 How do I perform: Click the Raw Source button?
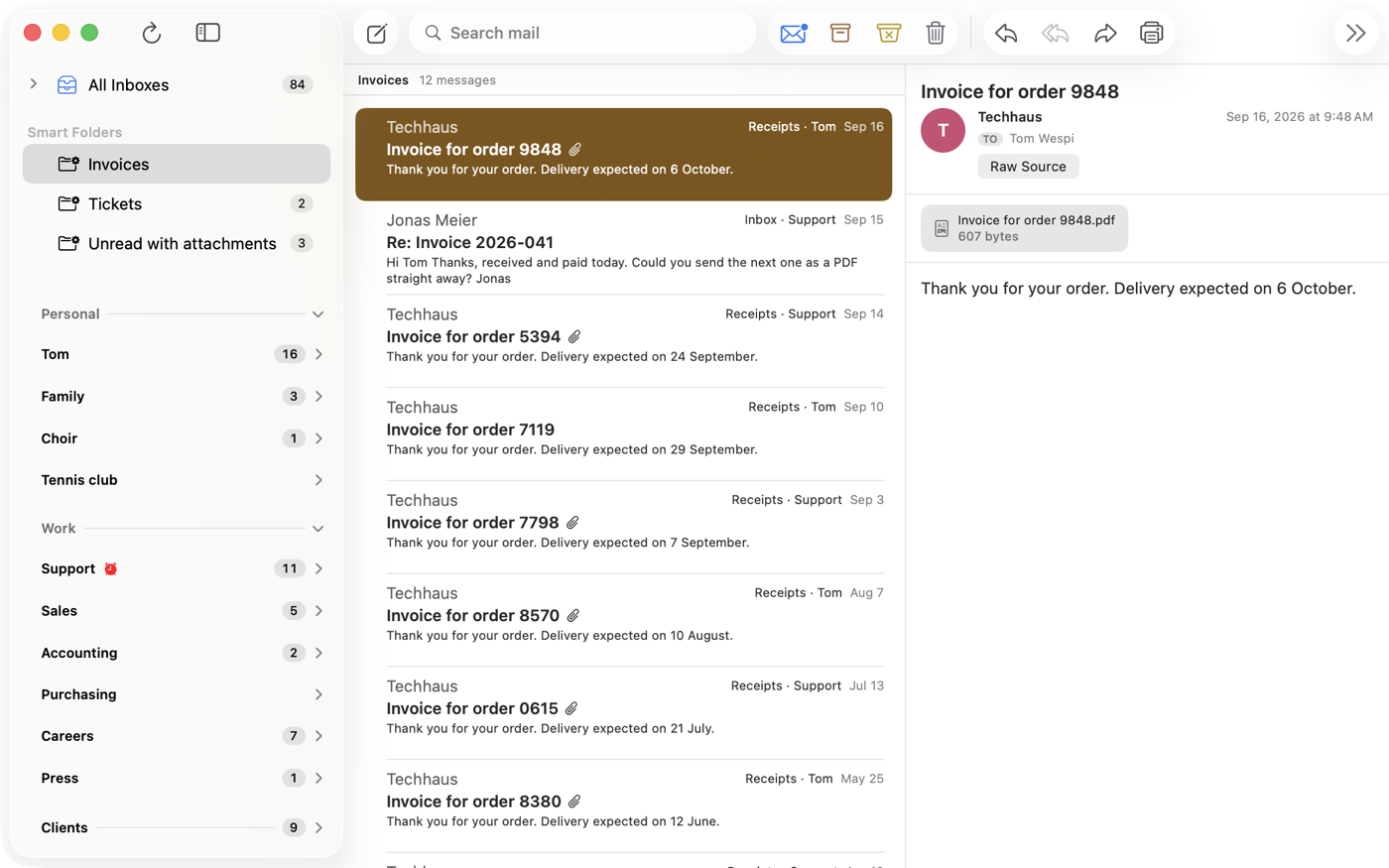click(x=1028, y=167)
